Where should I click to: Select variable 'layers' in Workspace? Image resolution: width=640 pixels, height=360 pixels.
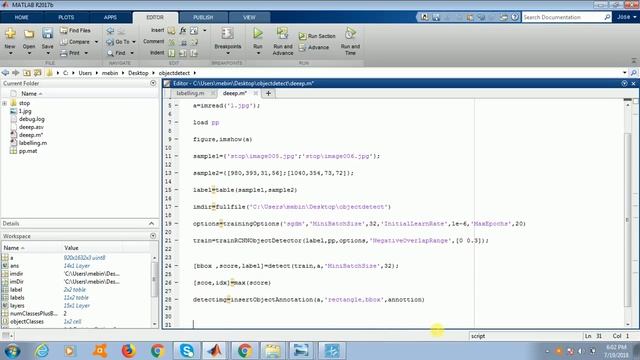[x=17, y=306]
